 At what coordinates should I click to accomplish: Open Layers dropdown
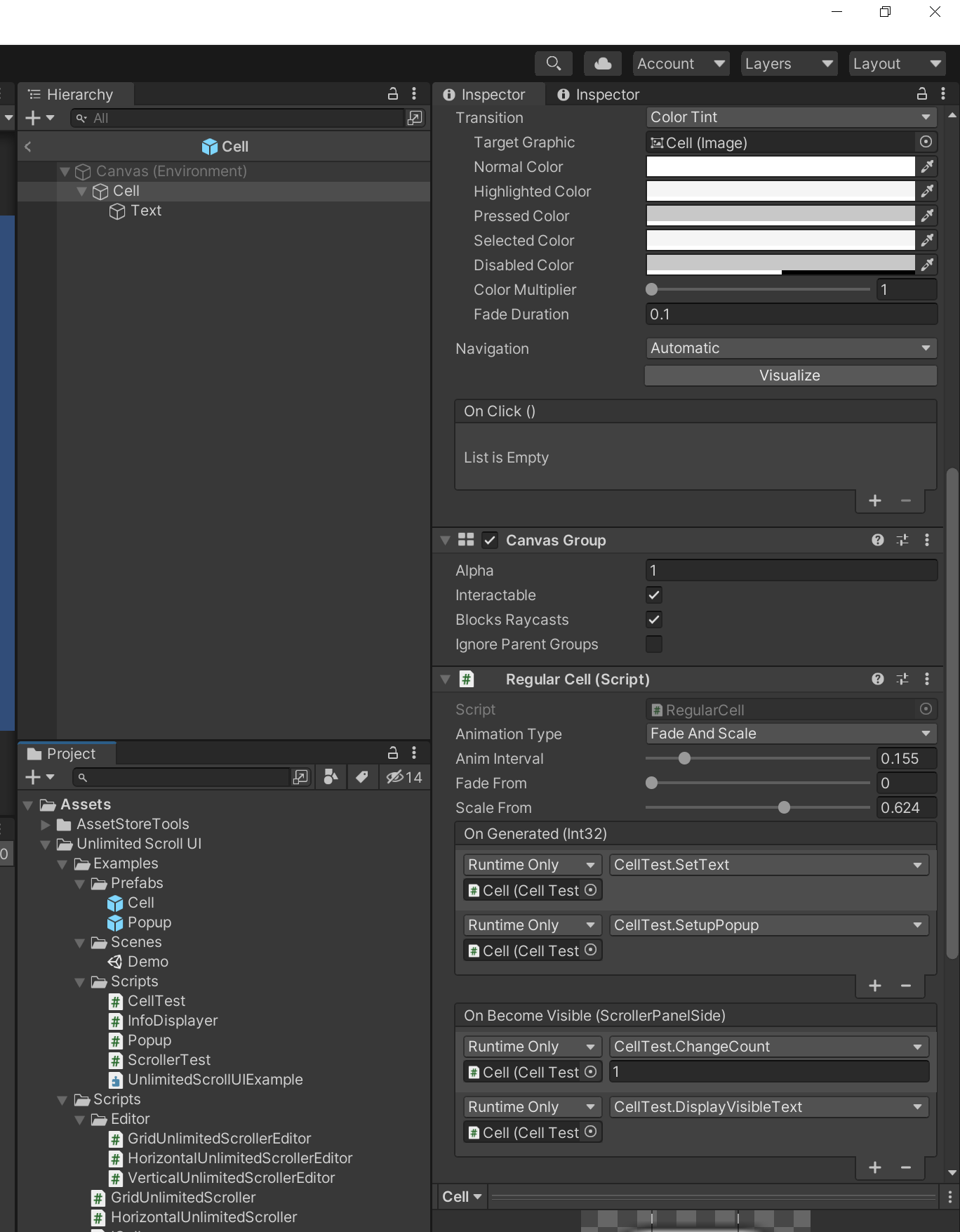789,64
